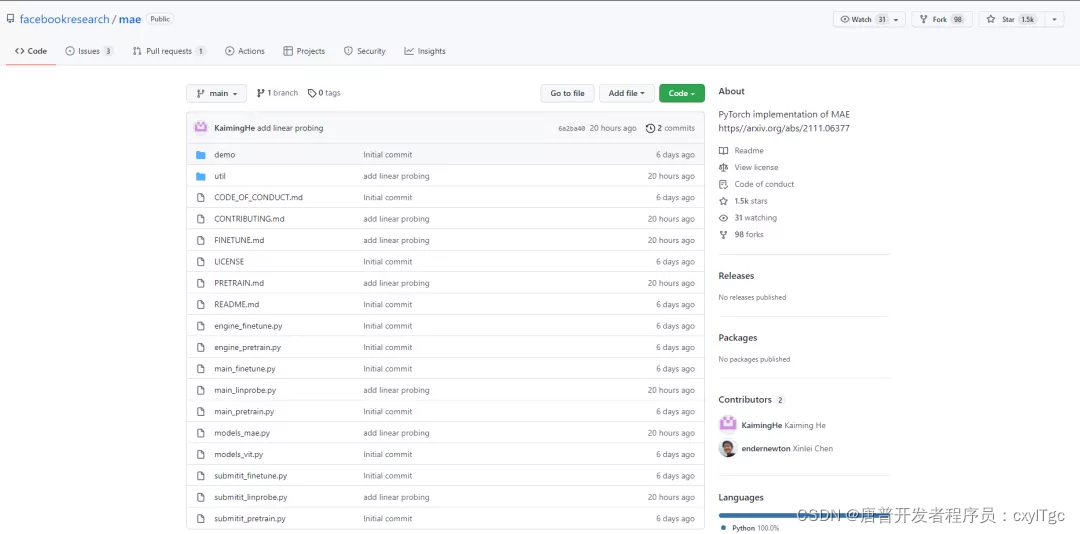This screenshot has width=1080, height=534.
Task: Open the demo folder icon
Action: coord(200,154)
